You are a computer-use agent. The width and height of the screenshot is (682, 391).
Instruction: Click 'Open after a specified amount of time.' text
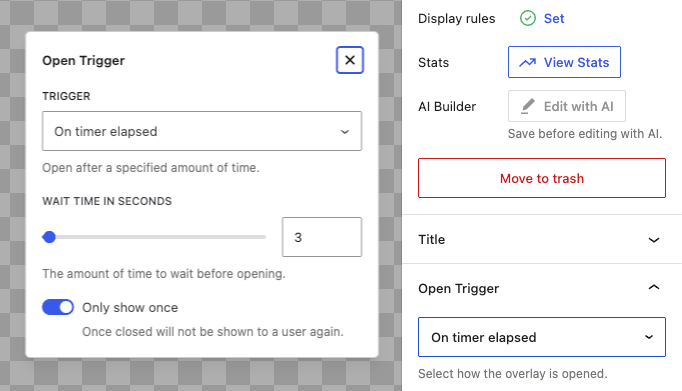[x=150, y=167]
